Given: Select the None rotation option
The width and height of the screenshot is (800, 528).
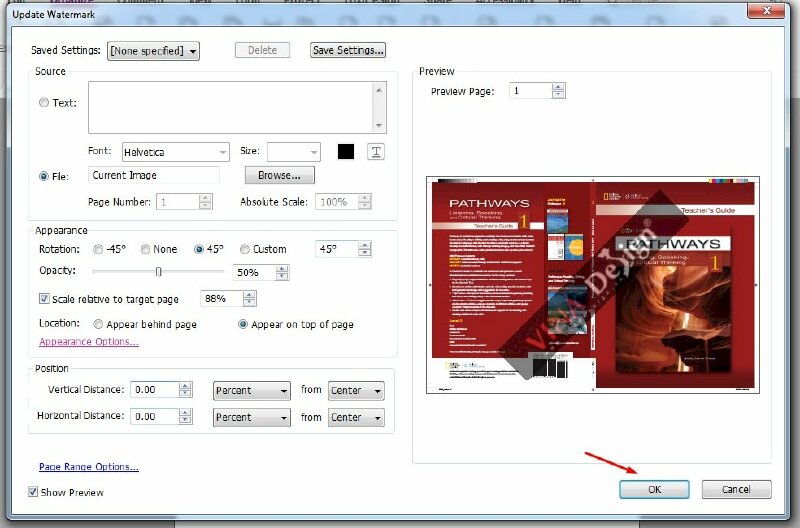Looking at the screenshot, I should 146,249.
